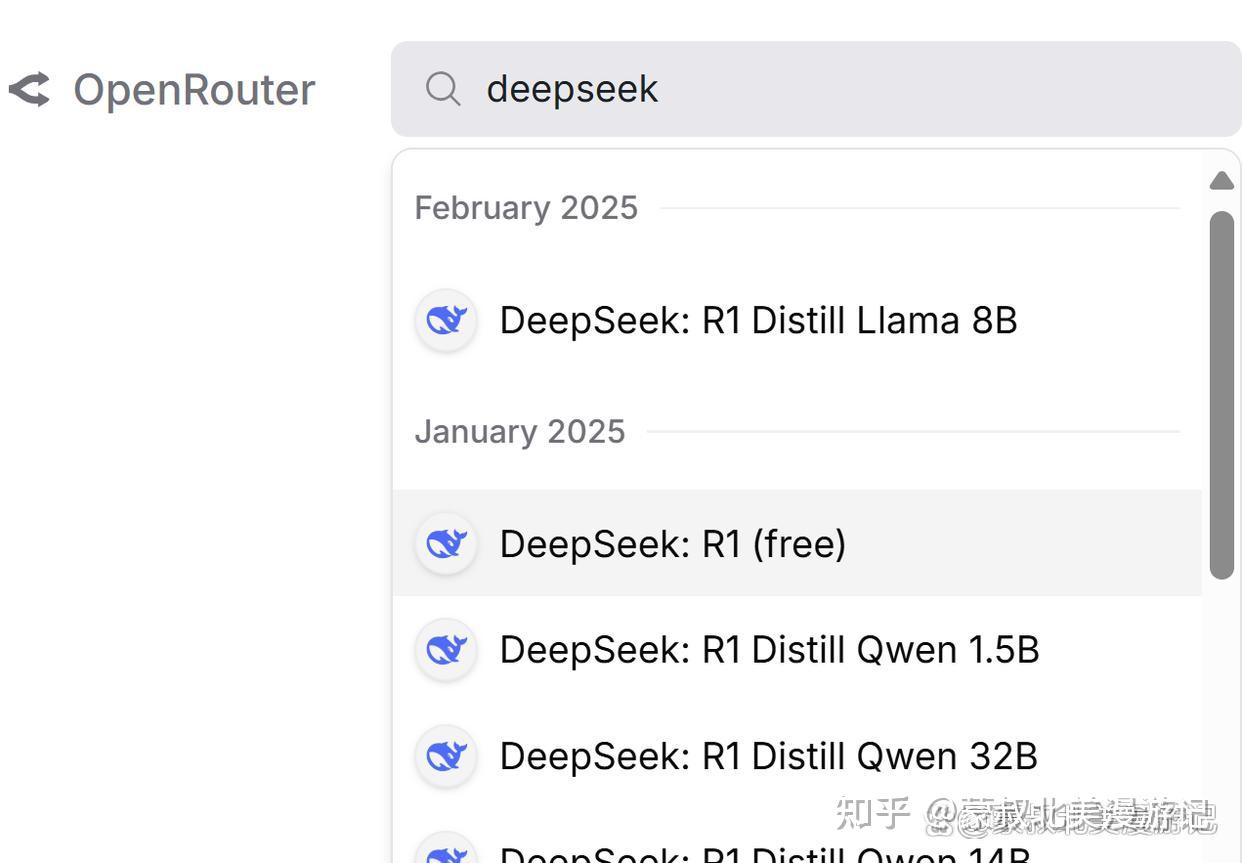Viewport: 1242px width, 863px height.
Task: Click the magnifying glass search icon
Action: click(x=443, y=89)
